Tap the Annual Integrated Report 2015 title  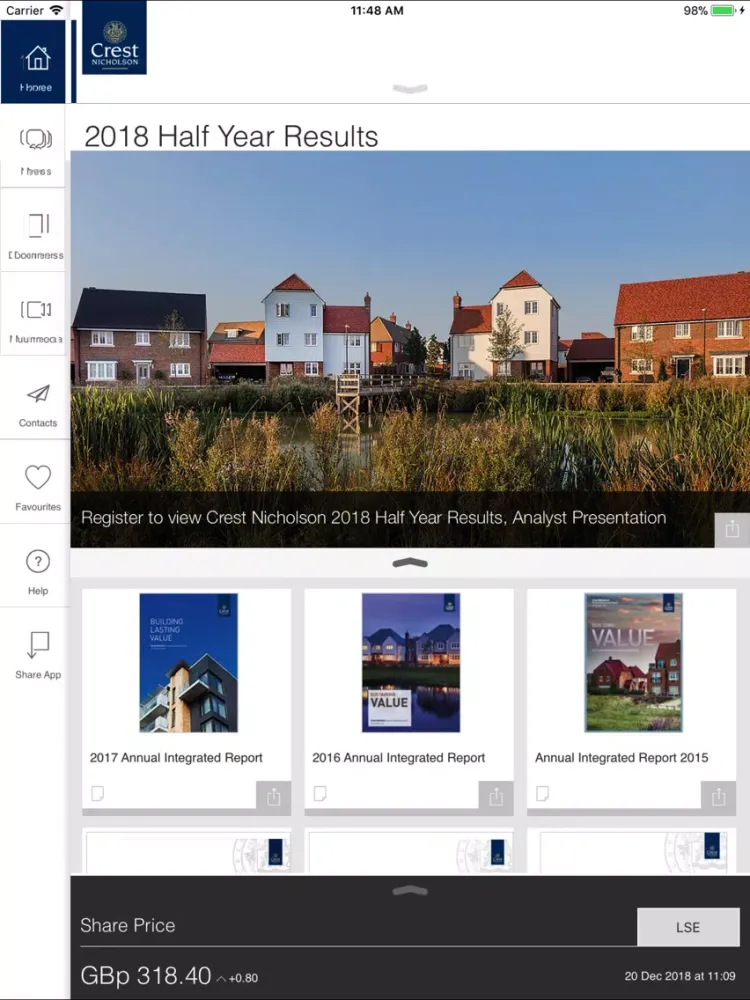click(622, 758)
